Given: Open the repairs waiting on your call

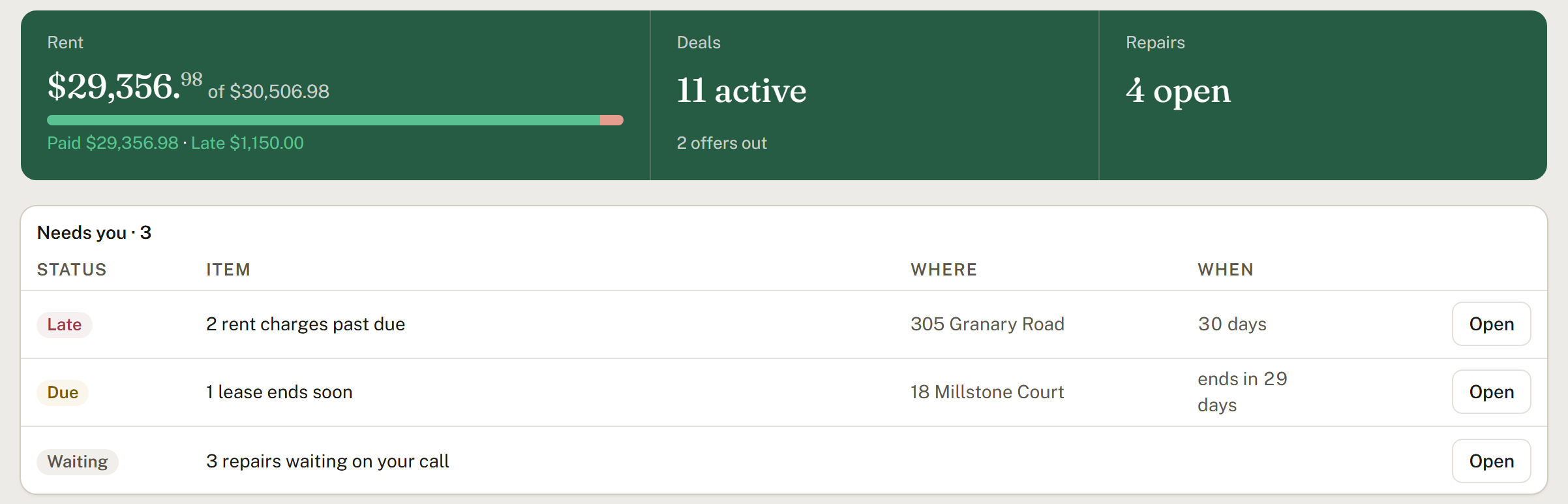Looking at the screenshot, I should pos(1491,461).
